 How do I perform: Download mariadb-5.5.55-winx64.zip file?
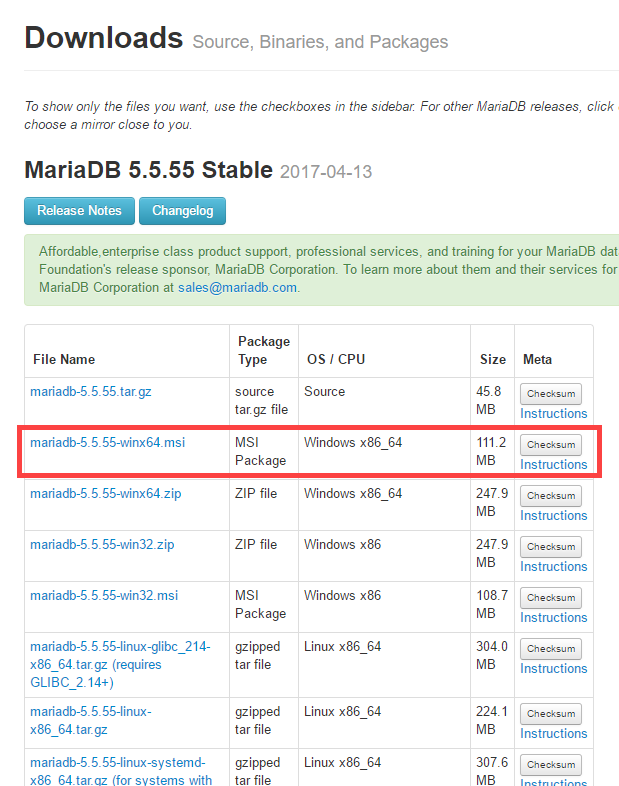106,494
